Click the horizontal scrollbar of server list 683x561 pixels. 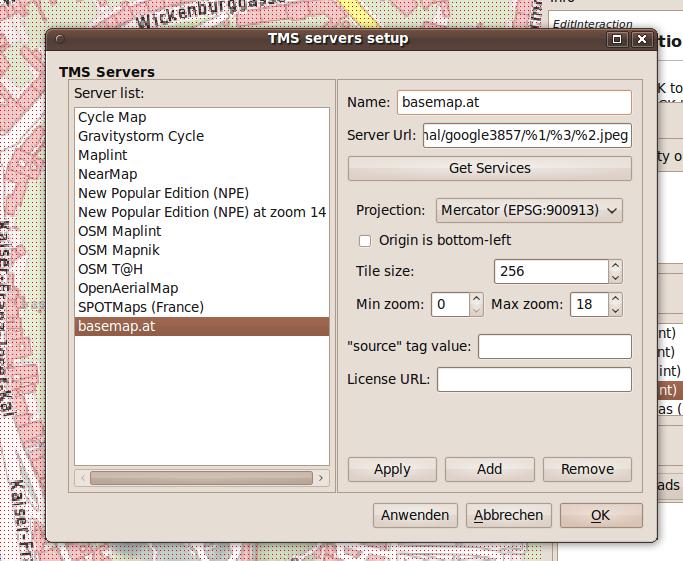(x=201, y=478)
